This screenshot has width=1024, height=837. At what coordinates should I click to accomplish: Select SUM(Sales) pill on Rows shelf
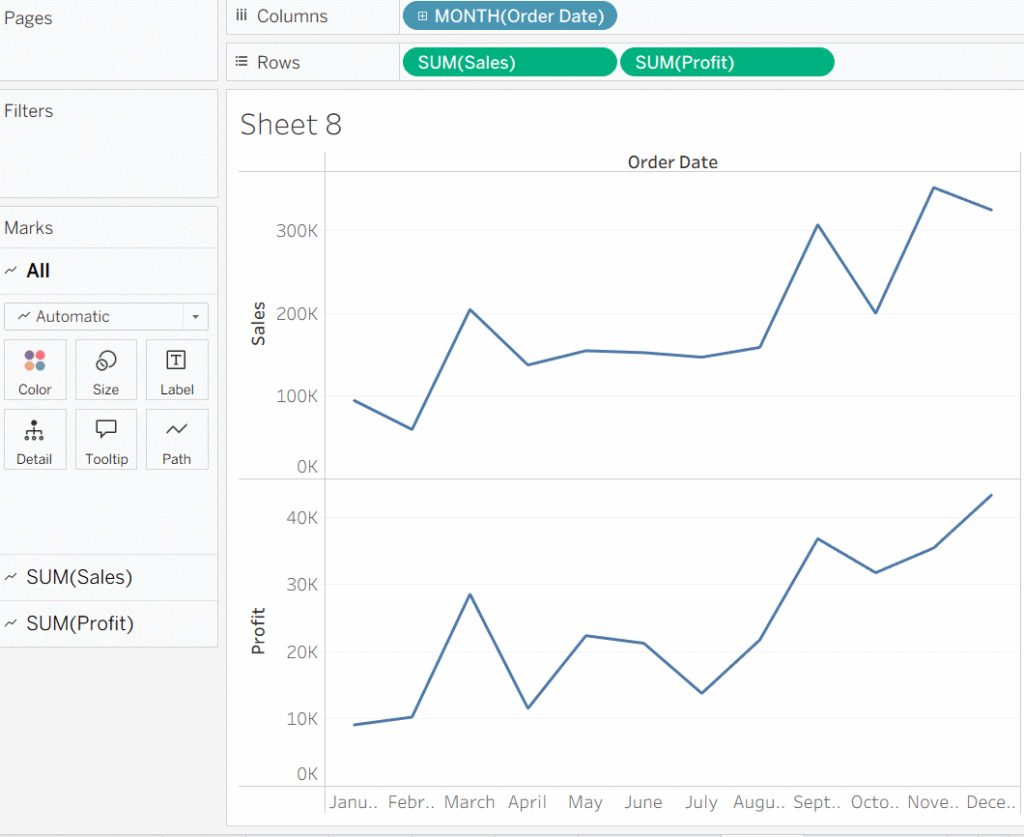coord(509,62)
